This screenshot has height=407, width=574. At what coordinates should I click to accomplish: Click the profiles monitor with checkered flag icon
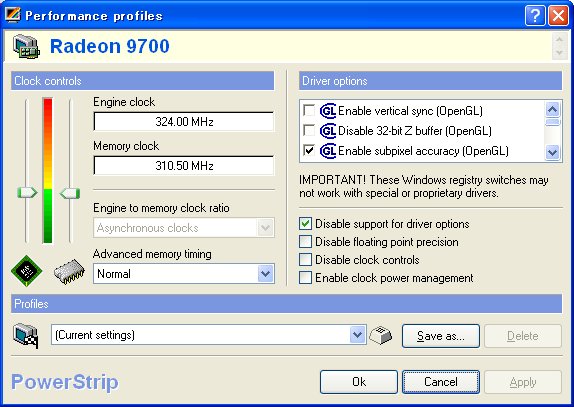tap(26, 336)
